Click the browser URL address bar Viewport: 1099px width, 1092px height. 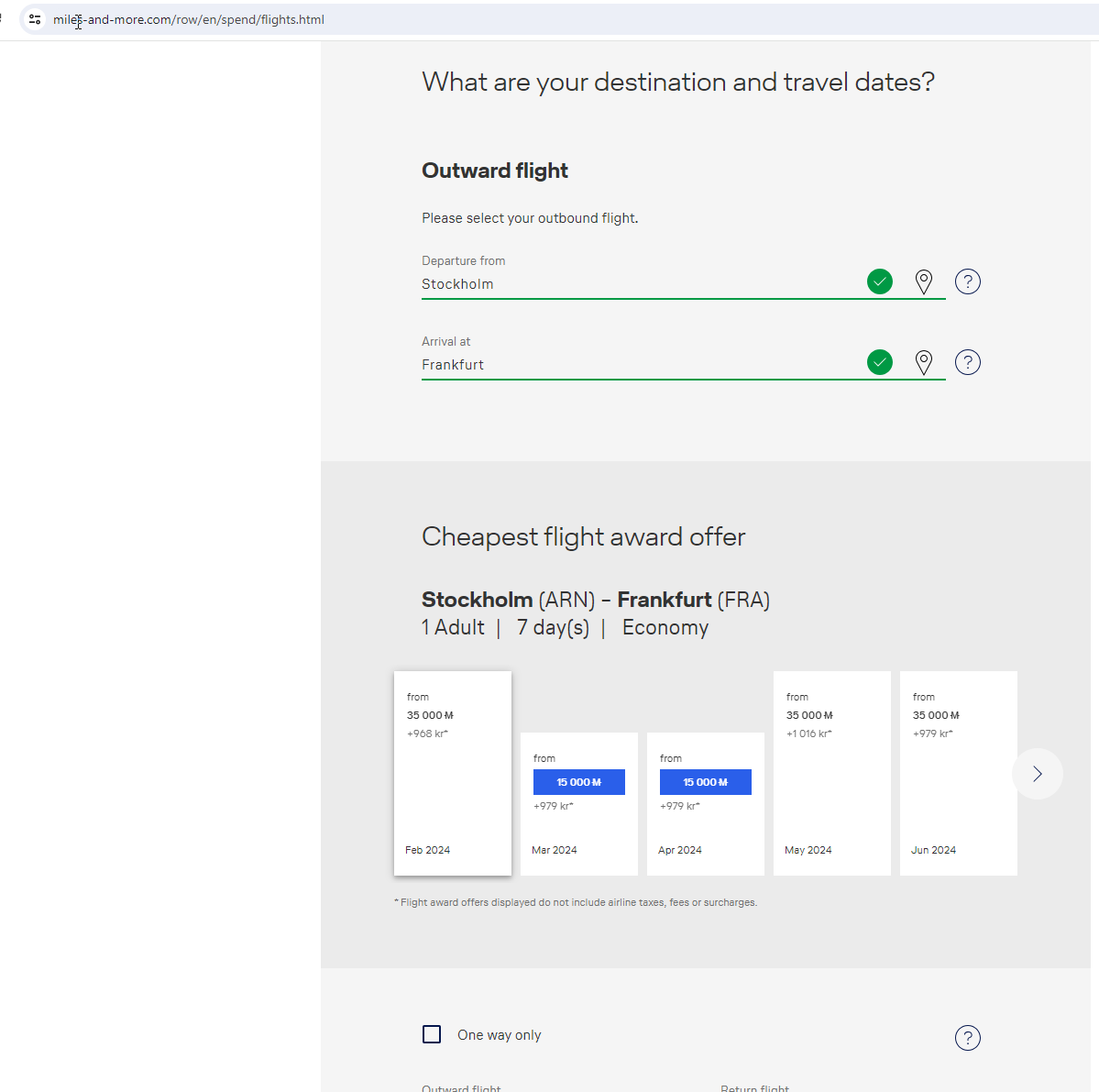pyautogui.click(x=550, y=19)
